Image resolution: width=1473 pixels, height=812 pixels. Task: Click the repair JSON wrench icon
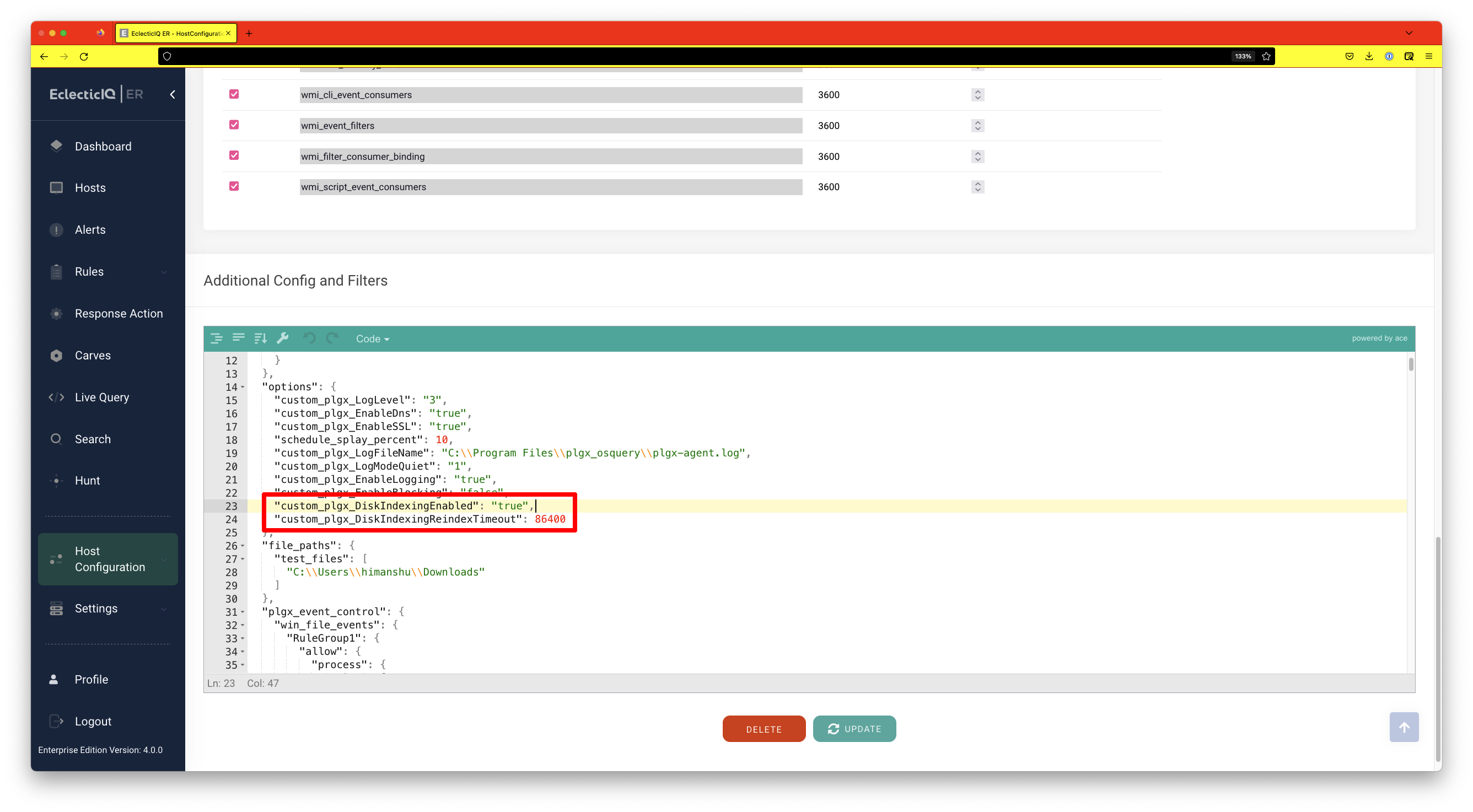point(282,338)
